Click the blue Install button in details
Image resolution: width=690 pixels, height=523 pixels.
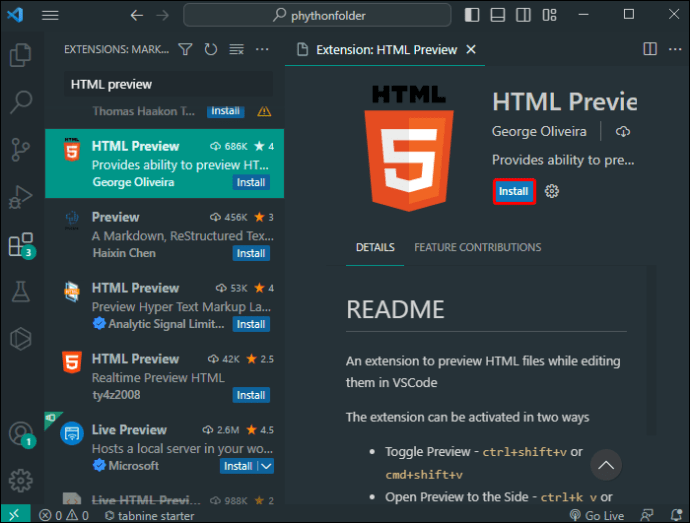coord(514,191)
